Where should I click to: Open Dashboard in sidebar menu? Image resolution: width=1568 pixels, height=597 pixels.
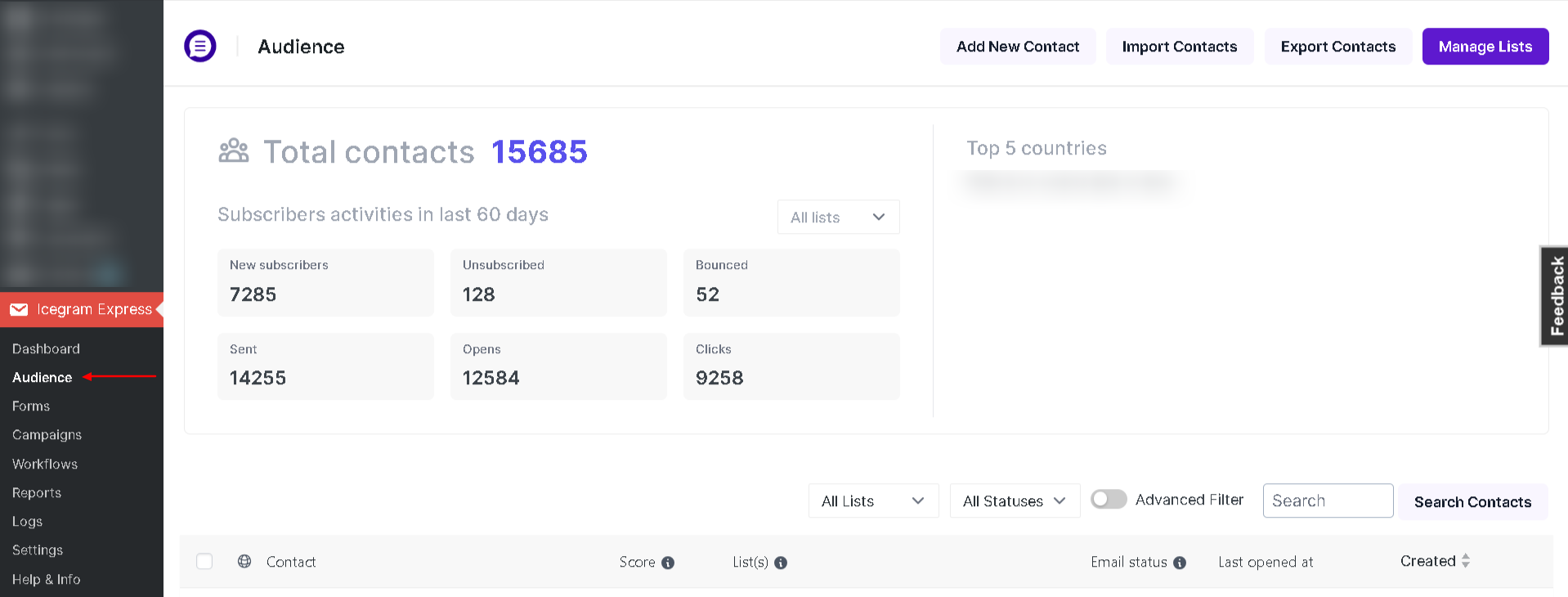46,348
